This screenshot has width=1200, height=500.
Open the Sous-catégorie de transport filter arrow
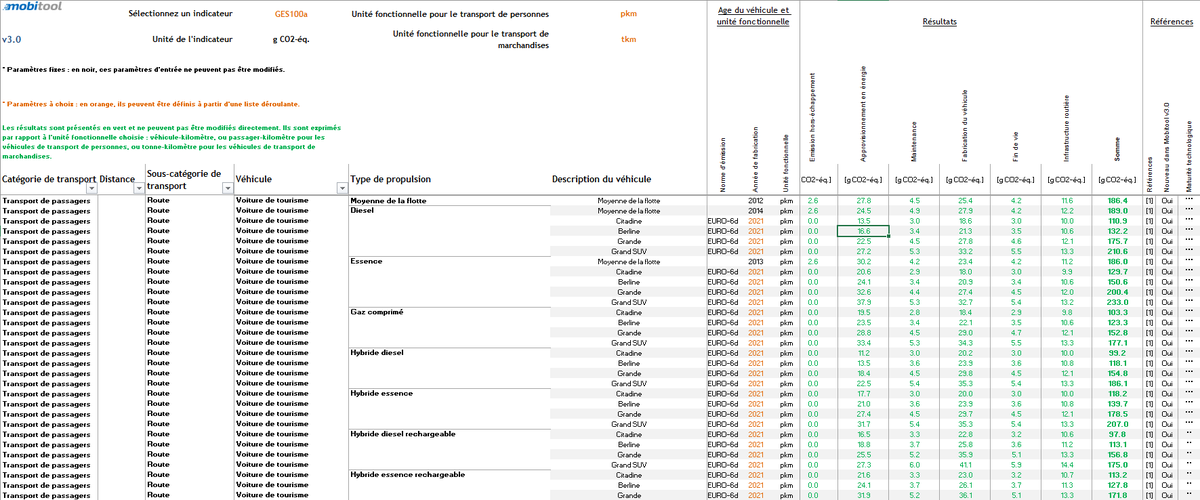click(x=227, y=187)
